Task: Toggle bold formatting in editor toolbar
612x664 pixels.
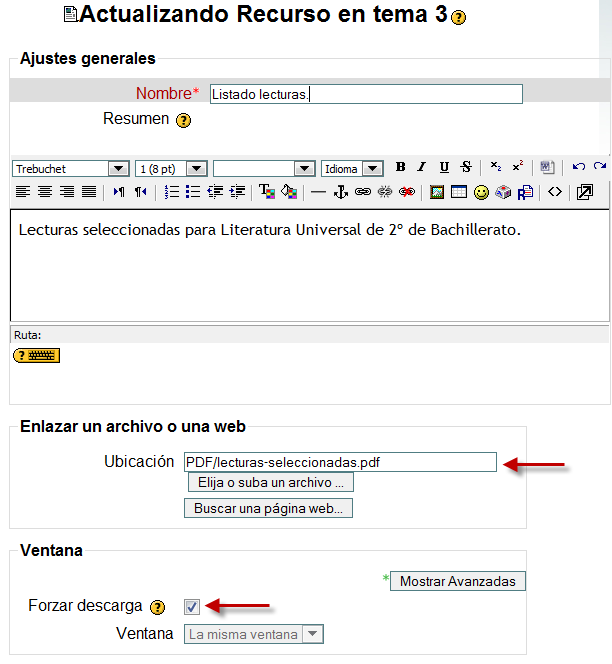Action: coord(400,168)
